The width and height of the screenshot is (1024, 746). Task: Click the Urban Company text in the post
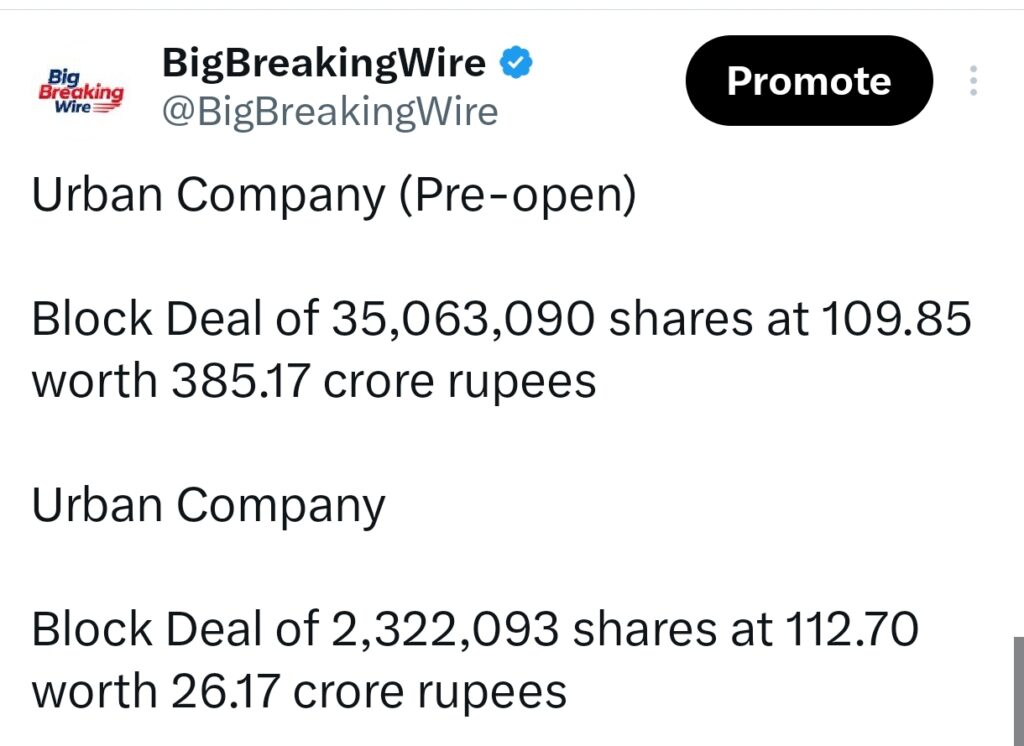207,505
